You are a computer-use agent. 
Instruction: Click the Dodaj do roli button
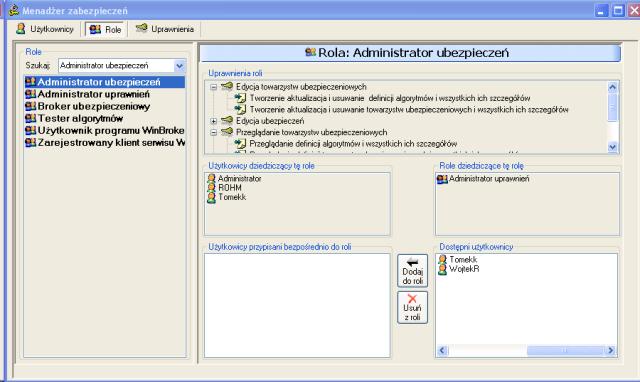412,271
